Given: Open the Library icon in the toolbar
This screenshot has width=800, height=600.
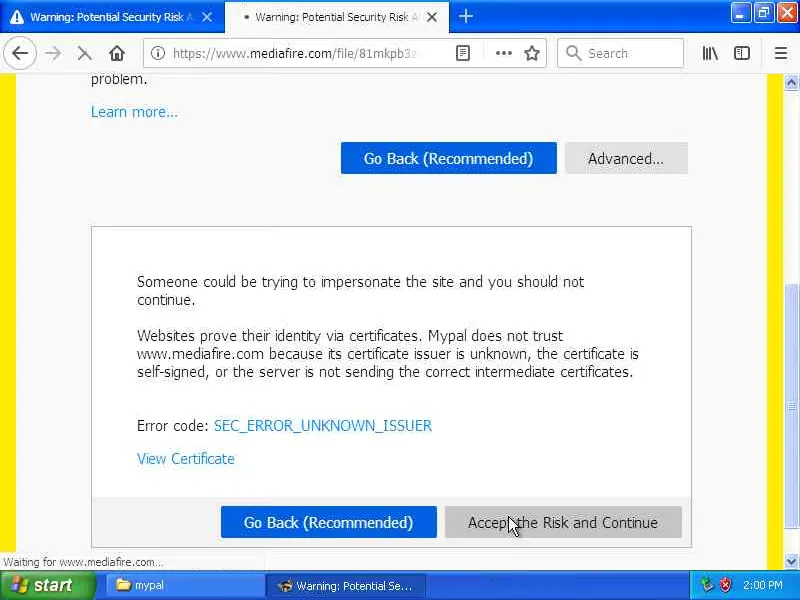Looking at the screenshot, I should click(710, 53).
